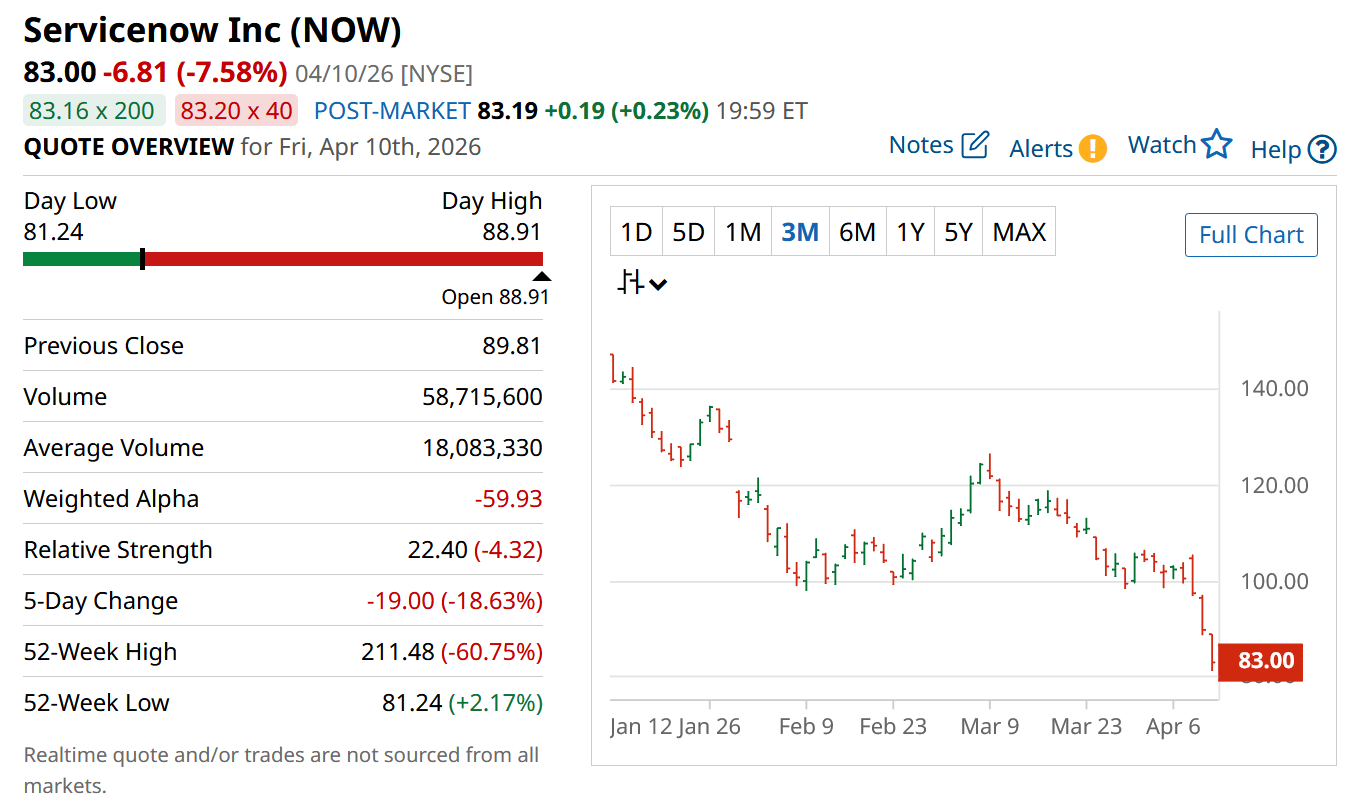Click the headline last price 83.00
This screenshot has height=810, width=1352.
(60, 73)
